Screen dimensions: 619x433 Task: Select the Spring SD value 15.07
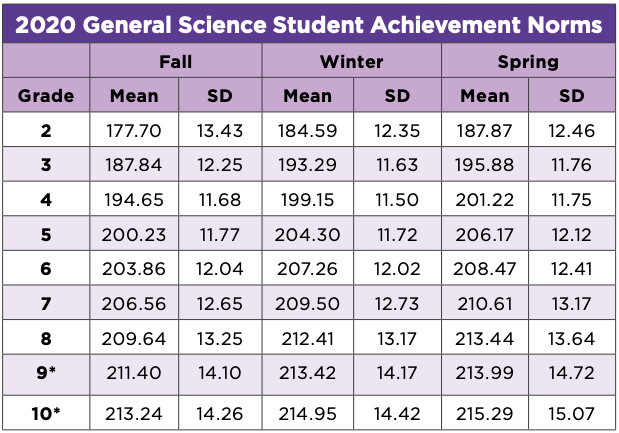tap(572, 410)
